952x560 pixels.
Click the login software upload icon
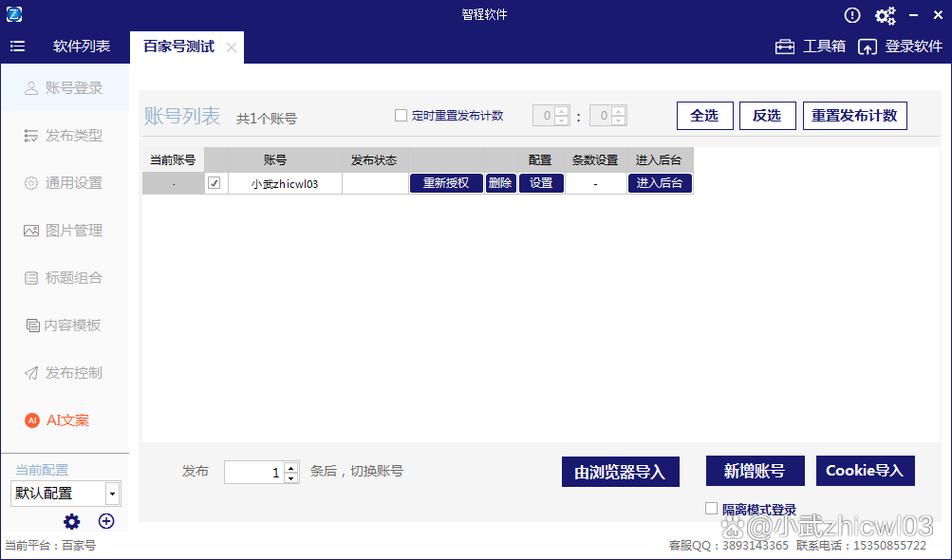pos(867,47)
